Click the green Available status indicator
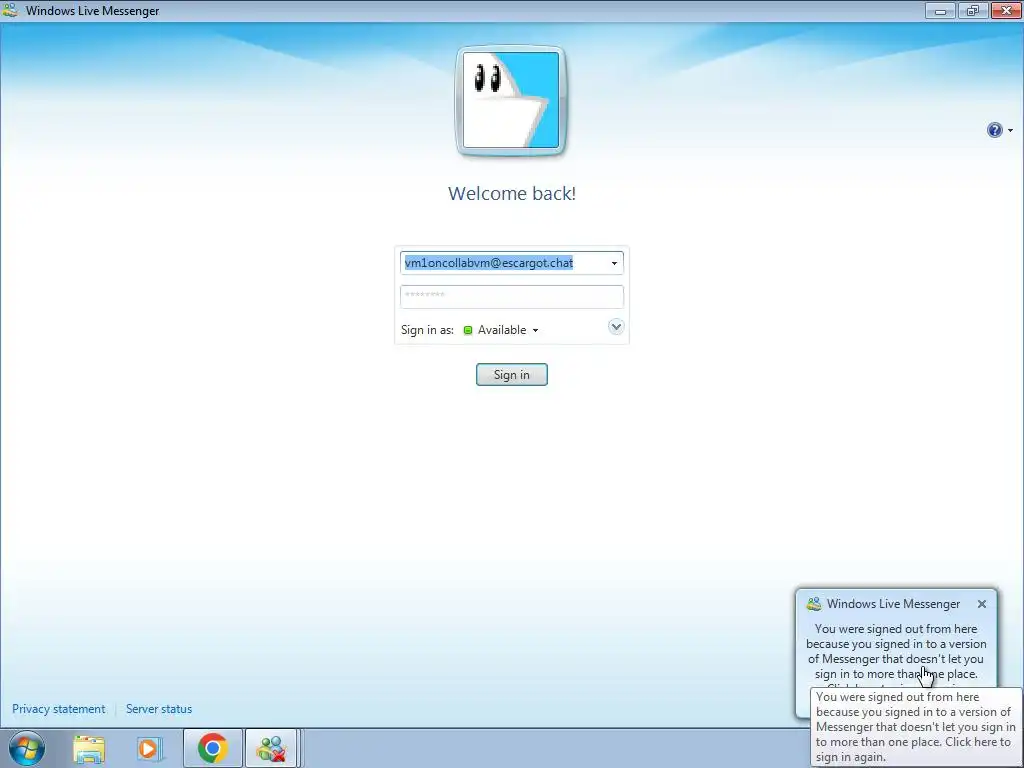Image resolution: width=1024 pixels, height=768 pixels. pyautogui.click(x=468, y=330)
